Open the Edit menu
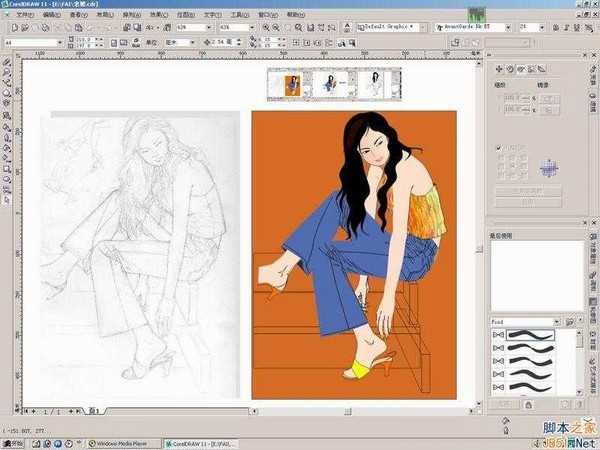The image size is (600, 450). (x=50, y=16)
